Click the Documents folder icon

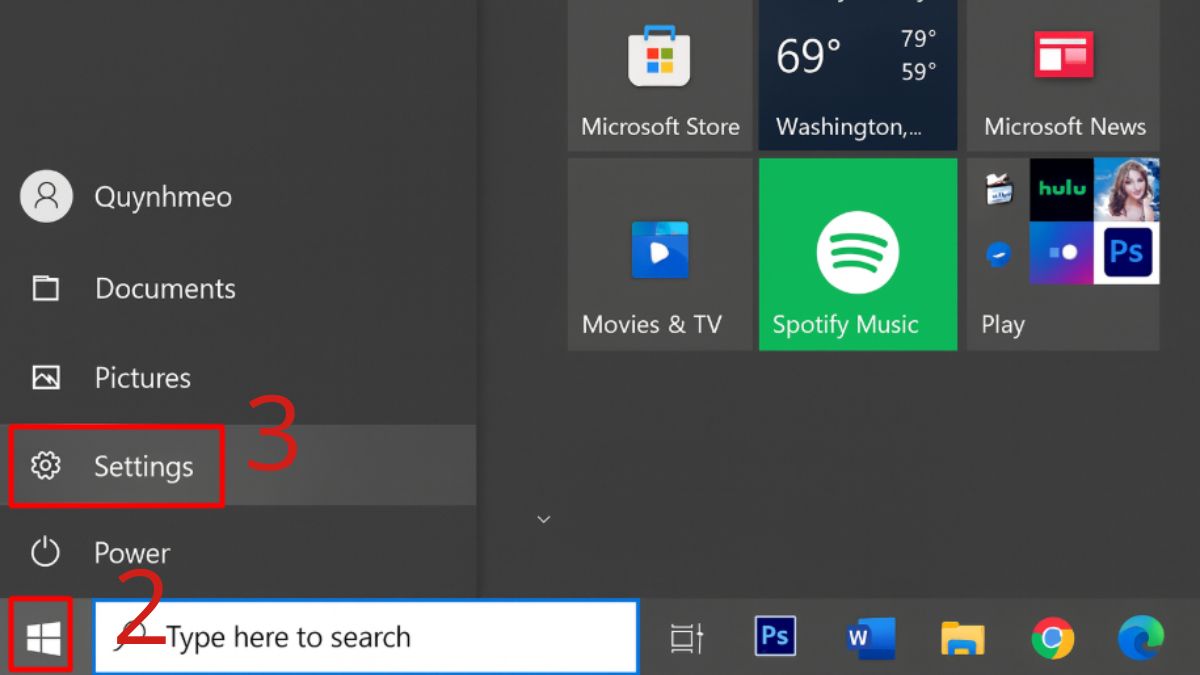point(45,288)
